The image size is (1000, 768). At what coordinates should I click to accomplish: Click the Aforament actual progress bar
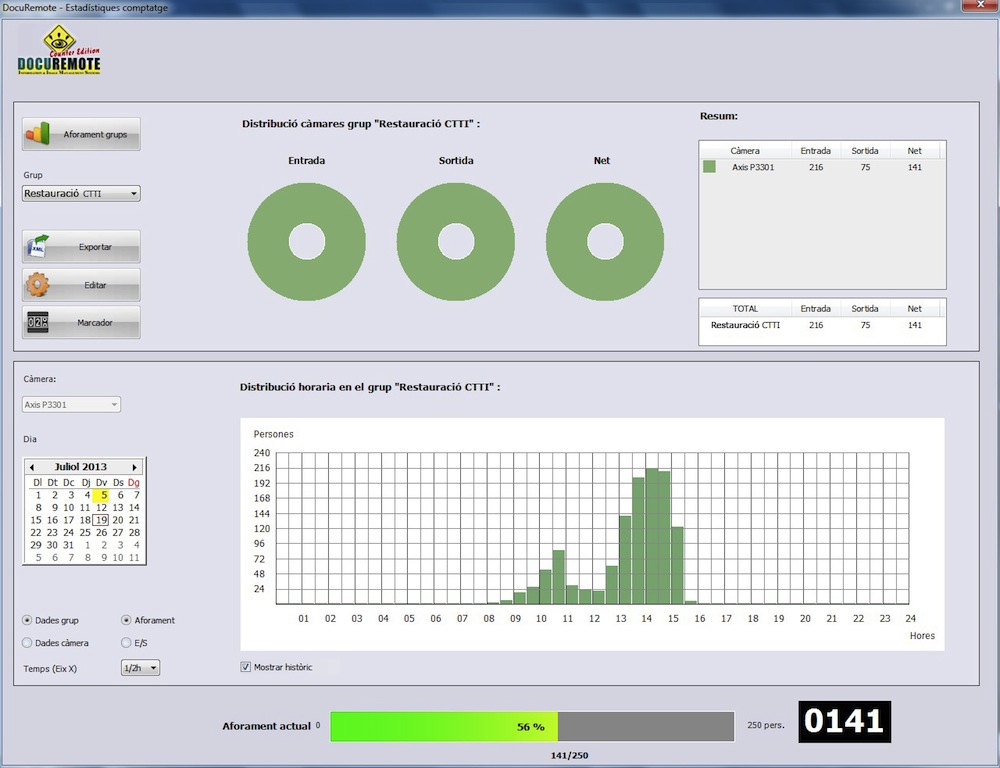point(531,727)
